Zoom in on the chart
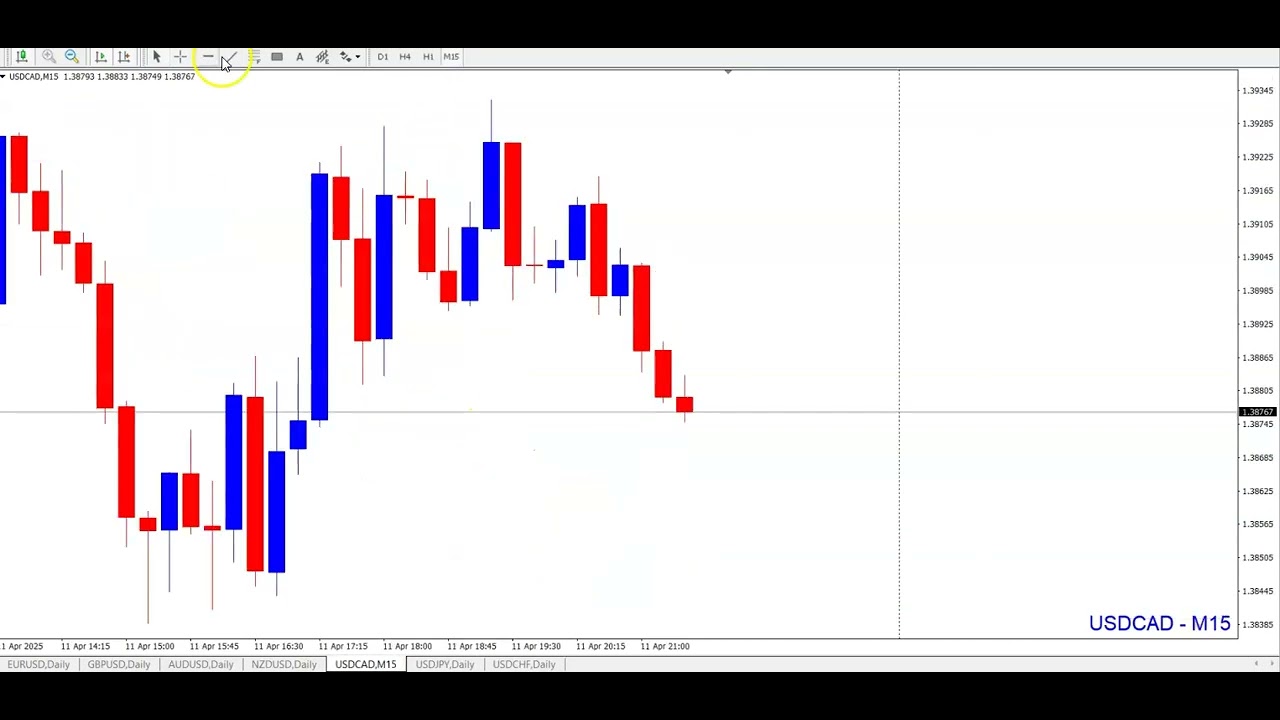This screenshot has height=720, width=1280. 48,57
